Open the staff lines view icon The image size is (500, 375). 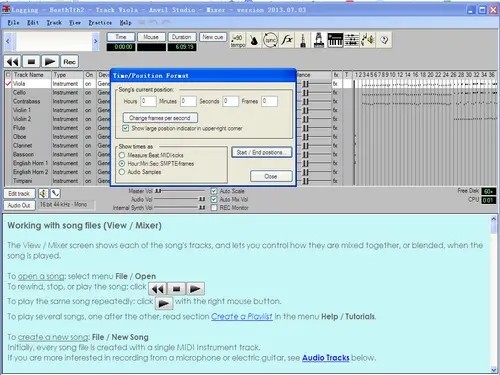[352, 40]
